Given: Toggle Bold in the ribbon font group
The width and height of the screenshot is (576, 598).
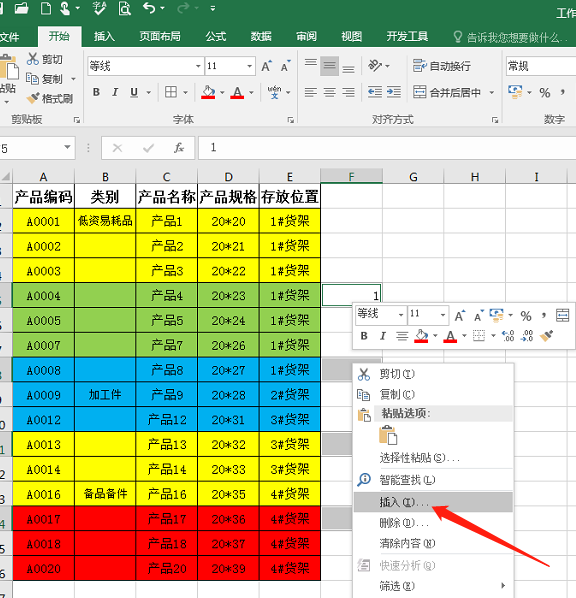Looking at the screenshot, I should [96, 92].
